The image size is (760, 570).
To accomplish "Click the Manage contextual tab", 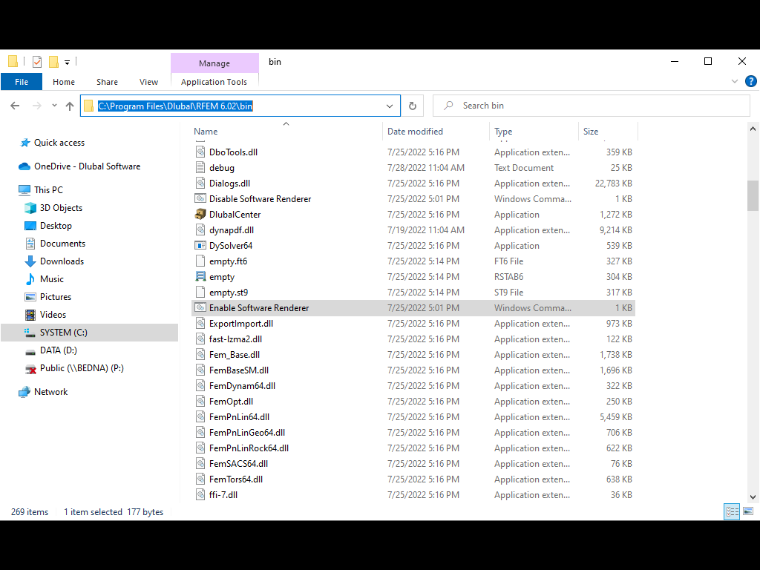I will pos(214,63).
